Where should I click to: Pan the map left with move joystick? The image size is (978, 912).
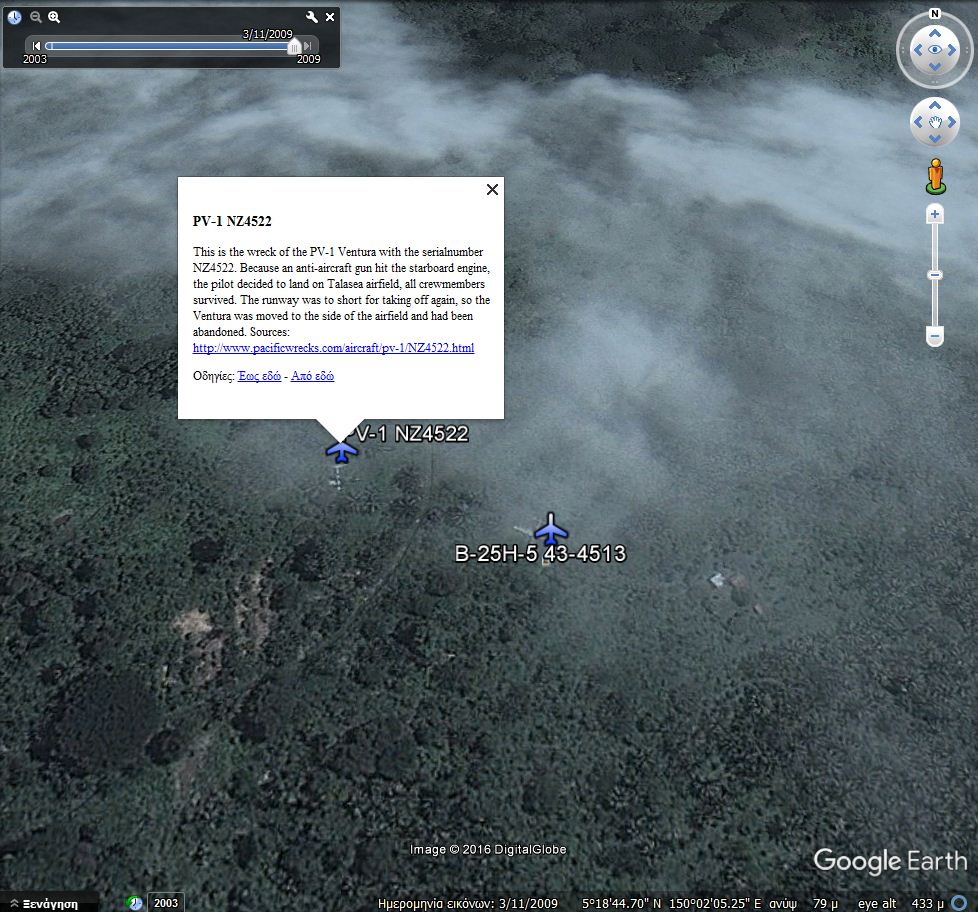point(917,122)
